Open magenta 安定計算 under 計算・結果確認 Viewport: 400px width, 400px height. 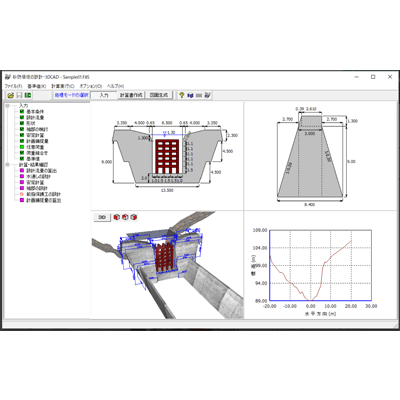coord(35,183)
